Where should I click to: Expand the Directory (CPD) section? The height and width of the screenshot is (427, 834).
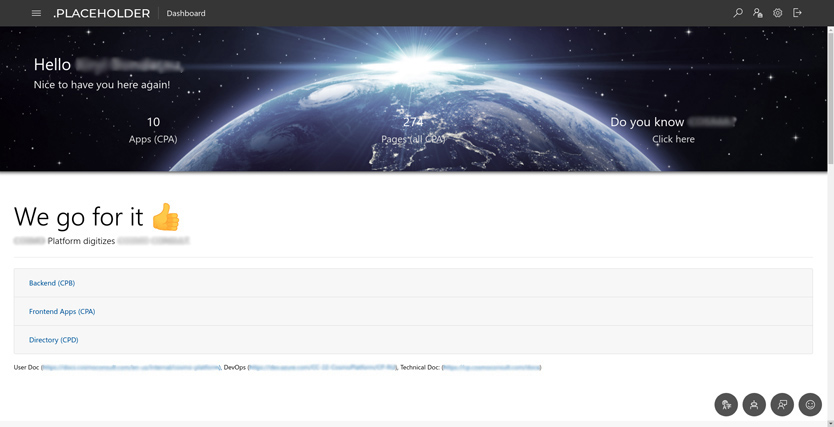point(53,340)
